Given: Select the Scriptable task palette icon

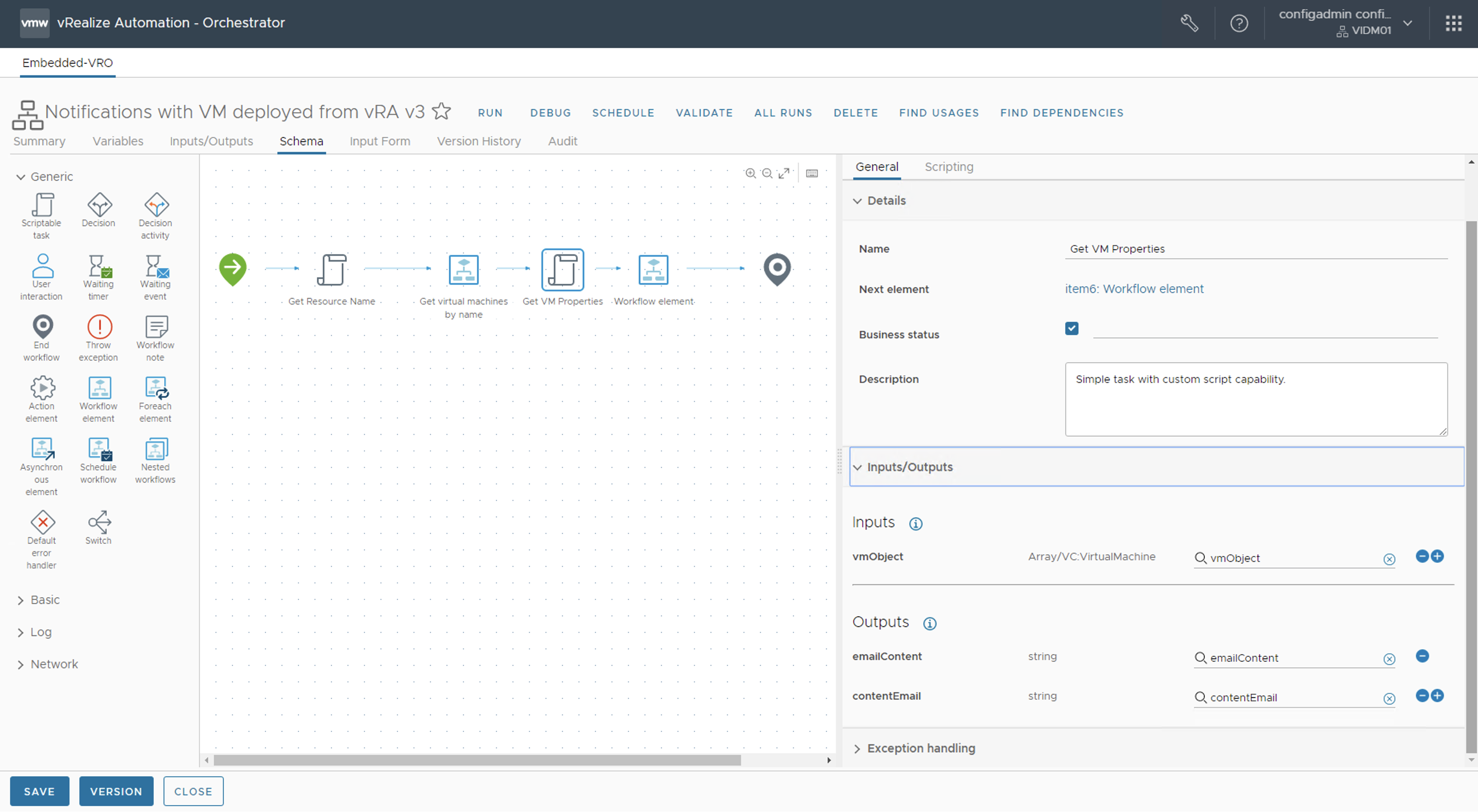Looking at the screenshot, I should point(42,205).
